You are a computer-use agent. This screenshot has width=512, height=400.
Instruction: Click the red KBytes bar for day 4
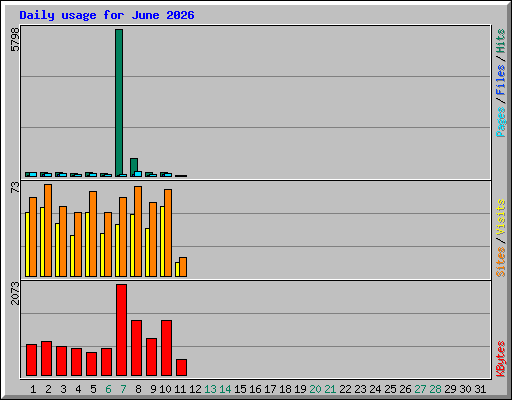tap(76, 362)
